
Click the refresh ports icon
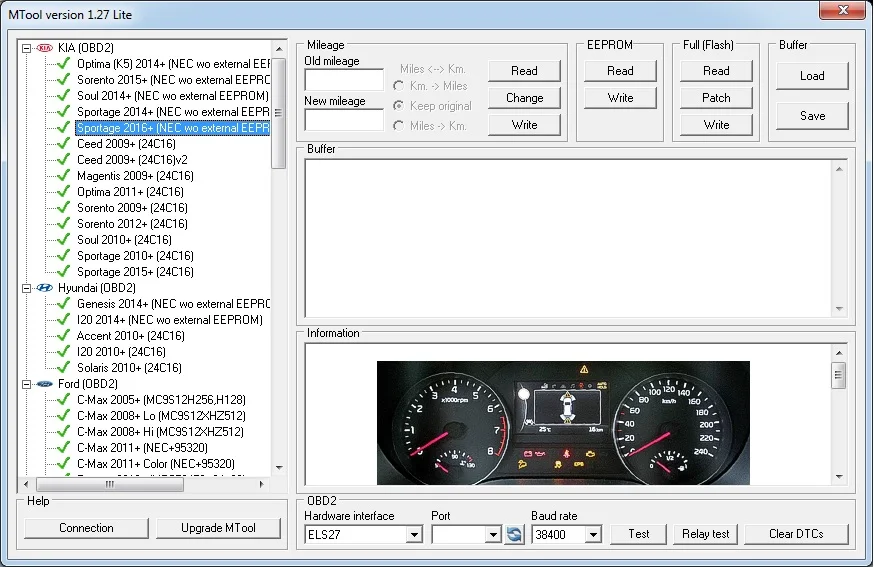[514, 535]
